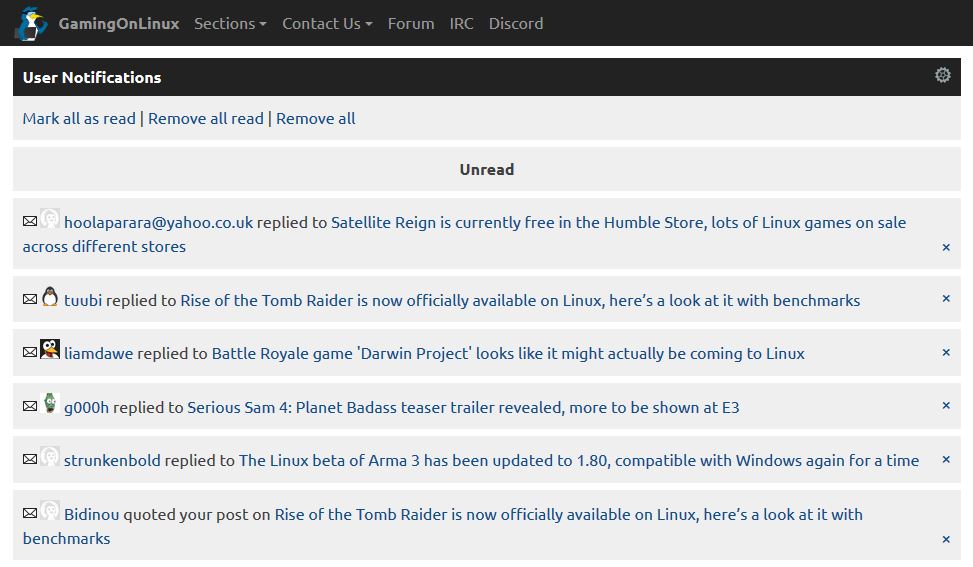Open the notification settings gear
973x567 pixels.
942,75
